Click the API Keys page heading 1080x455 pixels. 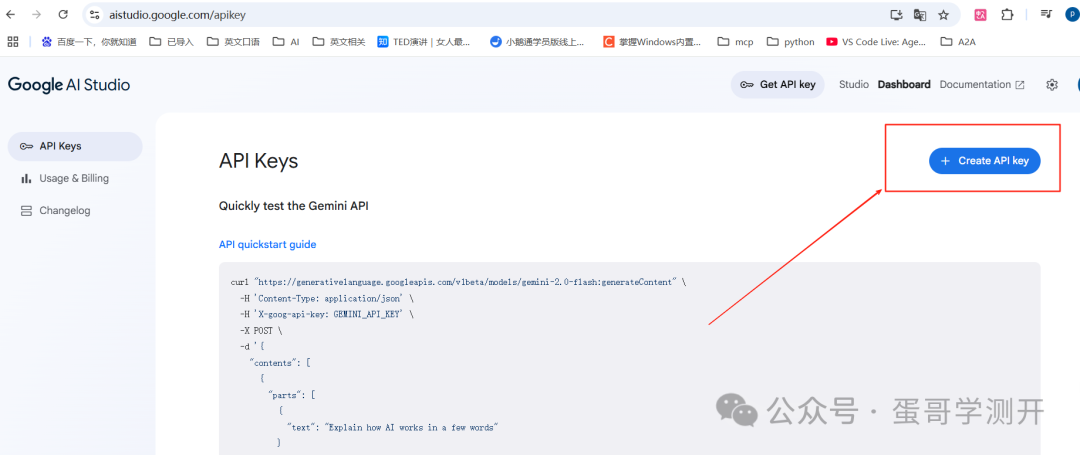pos(258,161)
